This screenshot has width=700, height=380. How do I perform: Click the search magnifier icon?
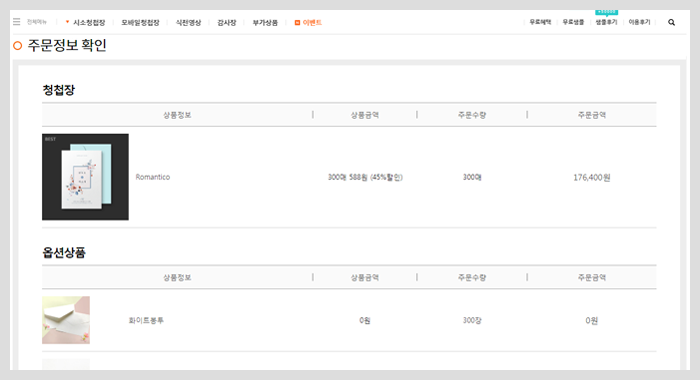(671, 22)
